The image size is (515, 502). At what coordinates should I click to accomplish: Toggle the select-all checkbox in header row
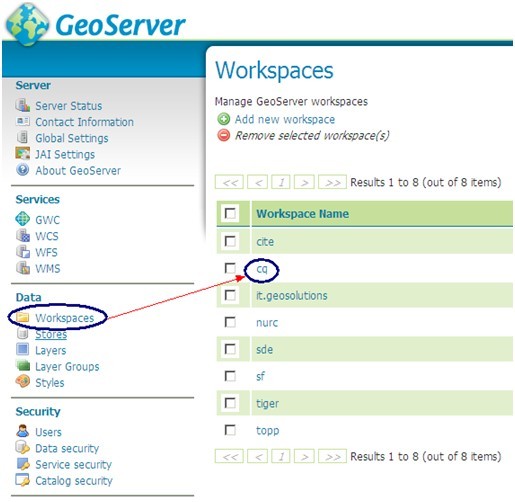230,213
